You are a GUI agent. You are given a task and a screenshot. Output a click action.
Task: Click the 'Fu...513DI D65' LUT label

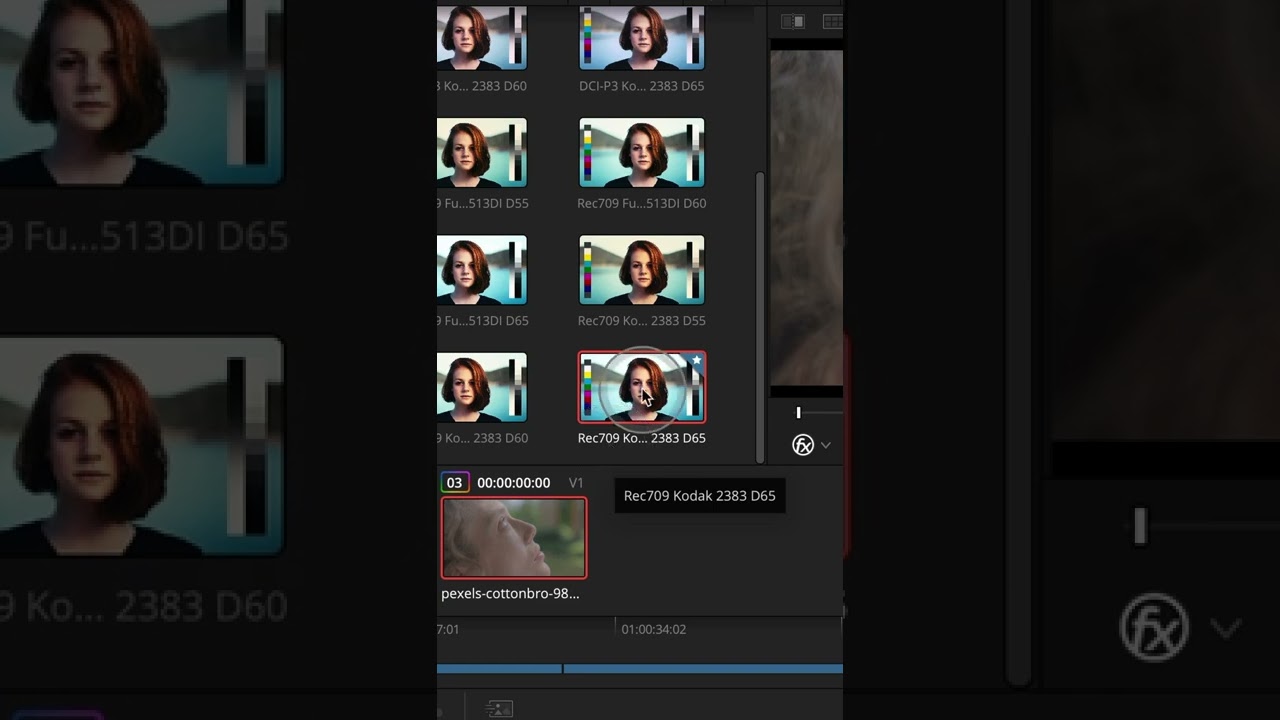tap(483, 321)
